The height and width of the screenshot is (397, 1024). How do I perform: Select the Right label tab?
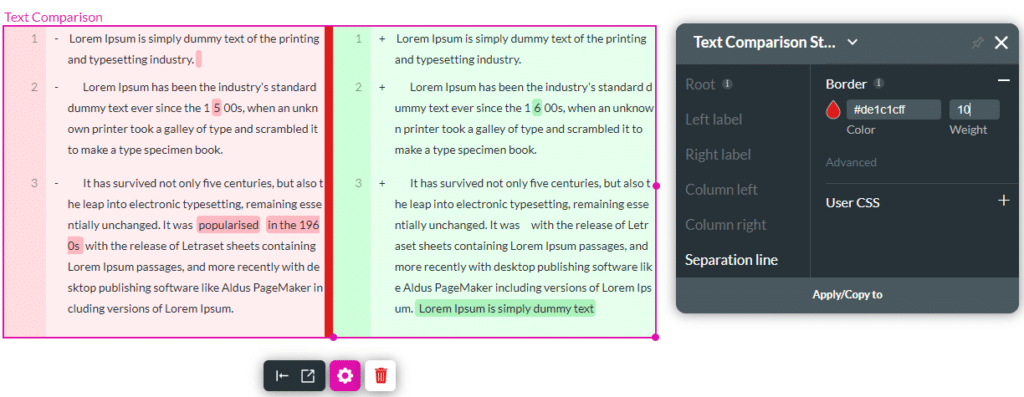point(718,155)
